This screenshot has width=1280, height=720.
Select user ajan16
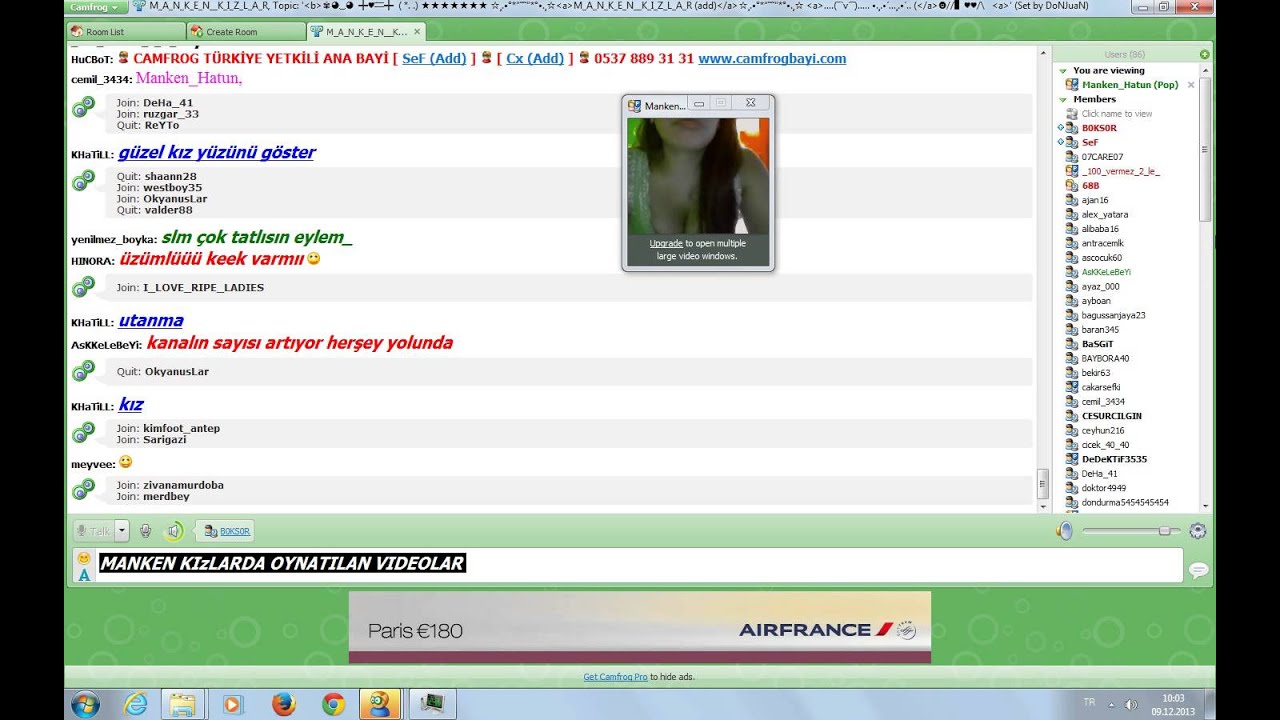pyautogui.click(x=1095, y=200)
